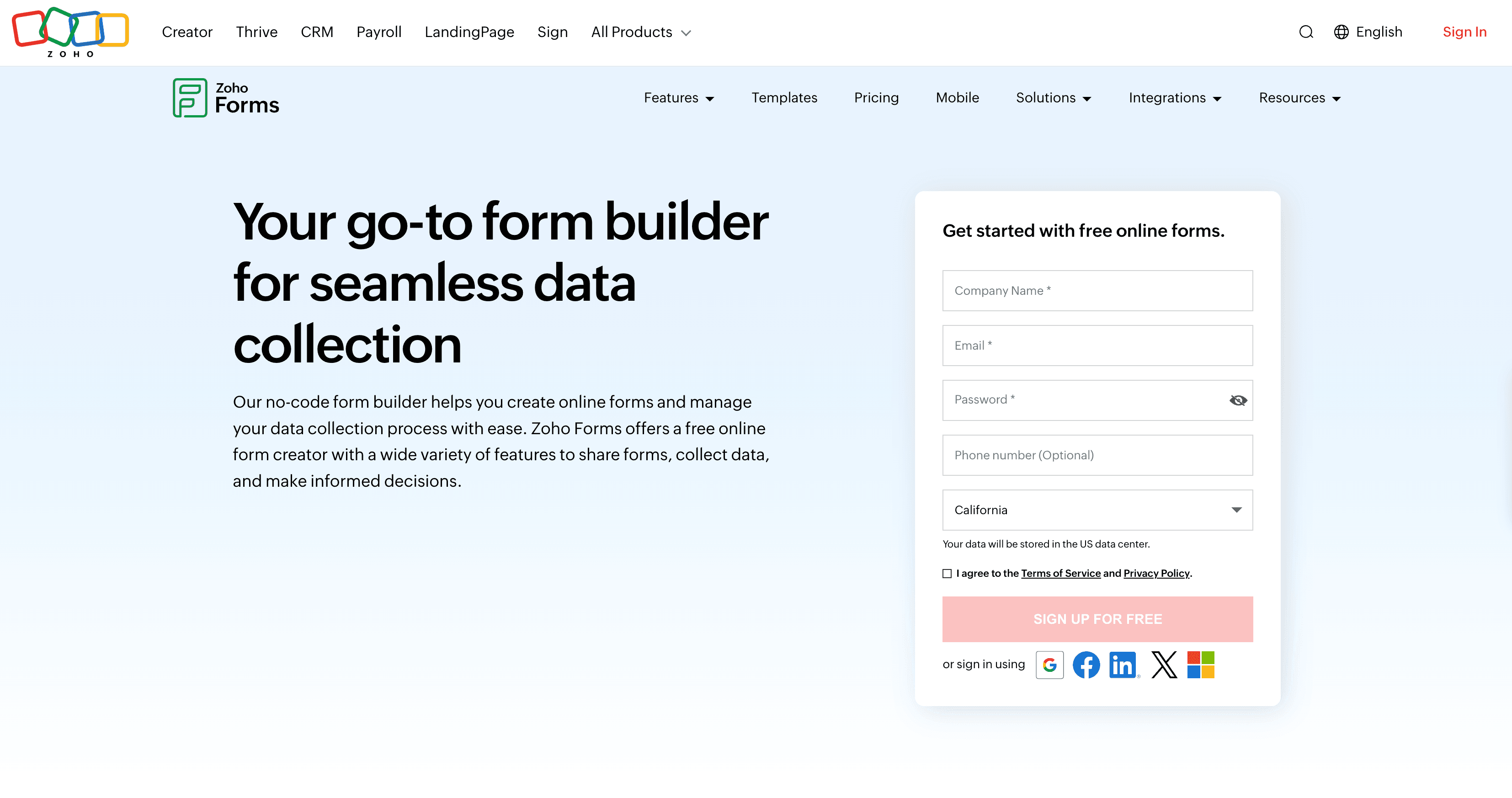Sign in using Google
The image size is (1512, 798).
(x=1050, y=664)
